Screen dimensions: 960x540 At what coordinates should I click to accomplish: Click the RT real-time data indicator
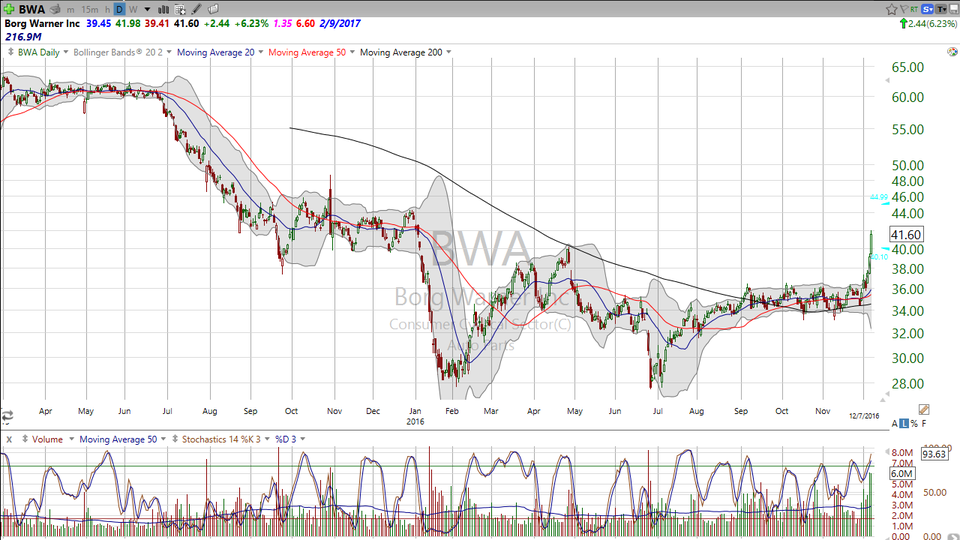point(914,9)
